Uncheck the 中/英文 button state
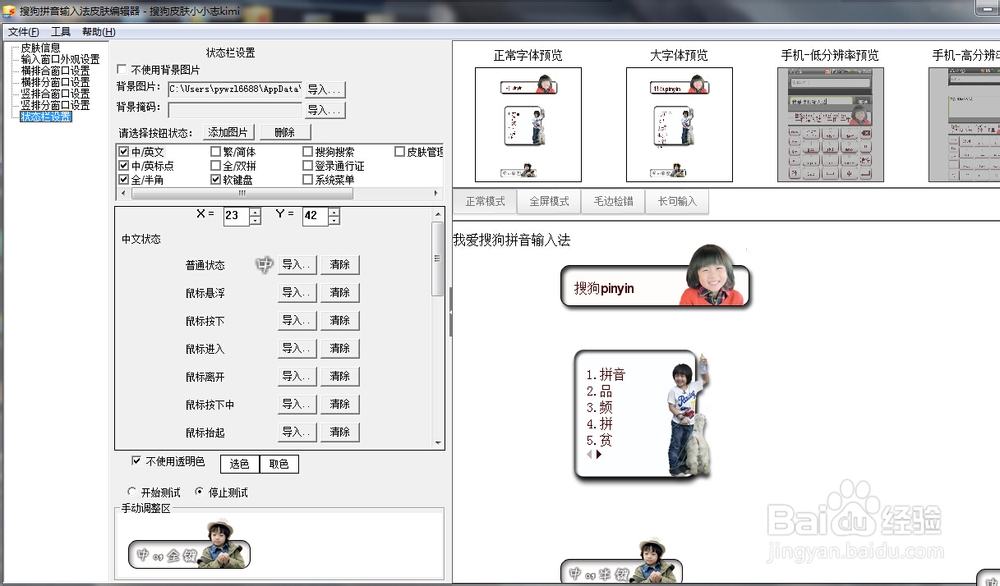 124,152
